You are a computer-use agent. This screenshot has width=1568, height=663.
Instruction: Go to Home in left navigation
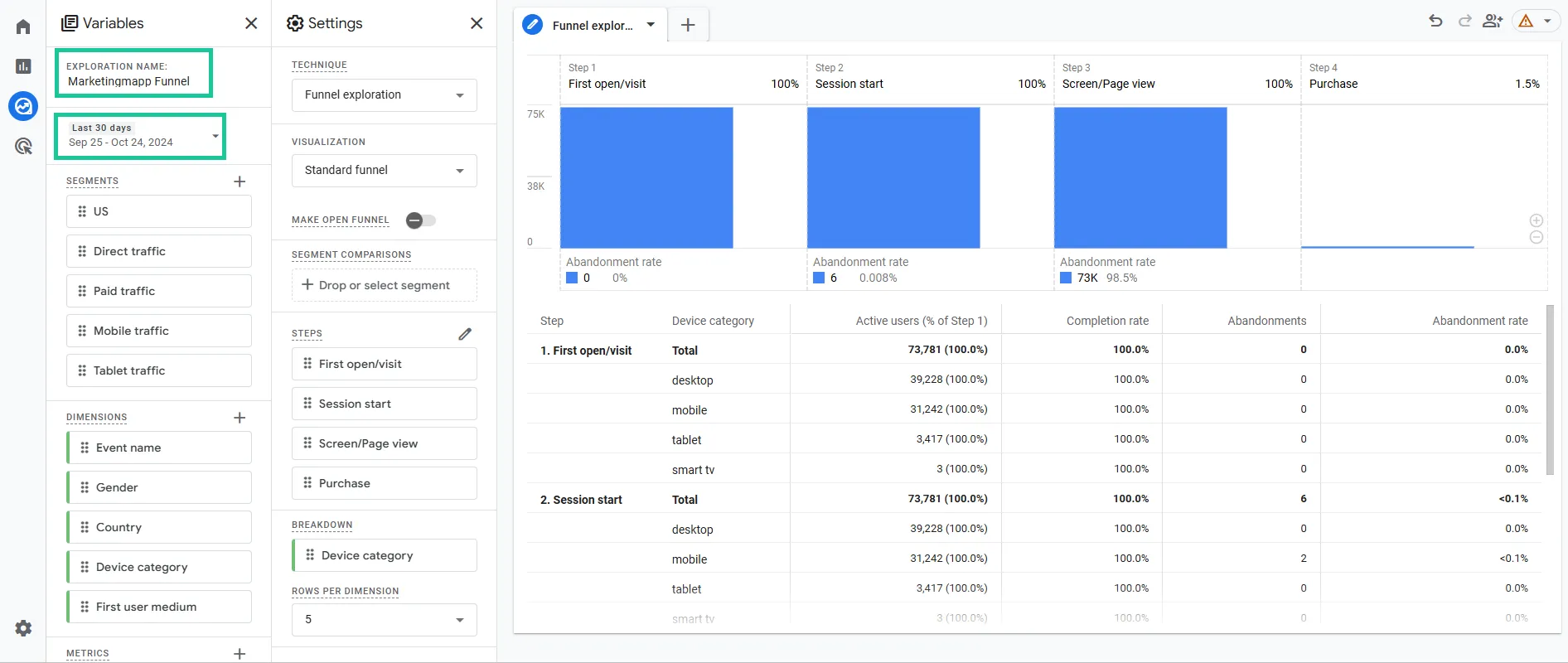(23, 27)
